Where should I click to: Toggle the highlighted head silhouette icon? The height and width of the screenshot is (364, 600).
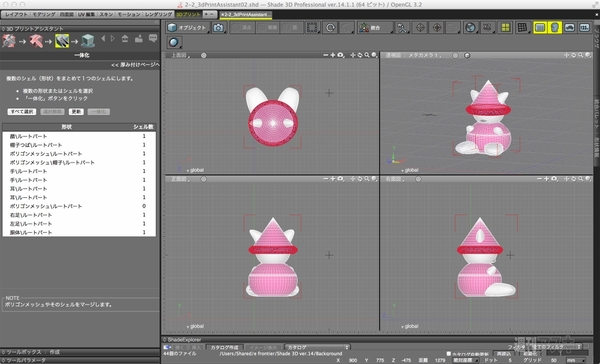[x=554, y=28]
